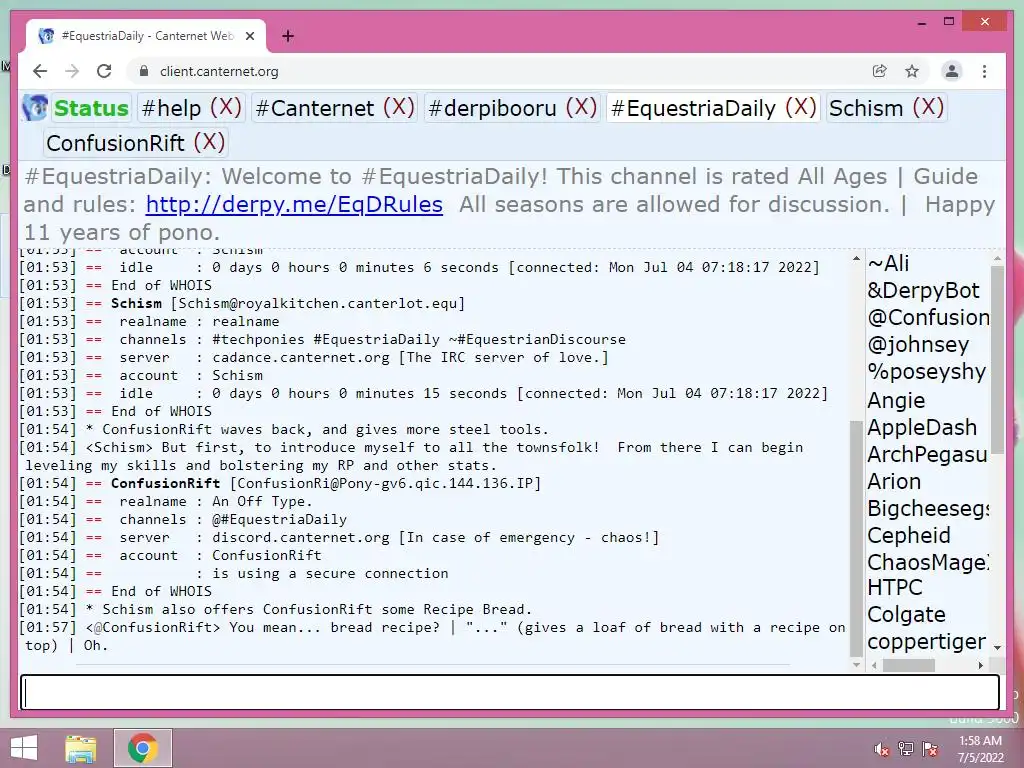Click the lock icon in address bar
Image resolution: width=1024 pixels, height=768 pixels.
[x=144, y=71]
